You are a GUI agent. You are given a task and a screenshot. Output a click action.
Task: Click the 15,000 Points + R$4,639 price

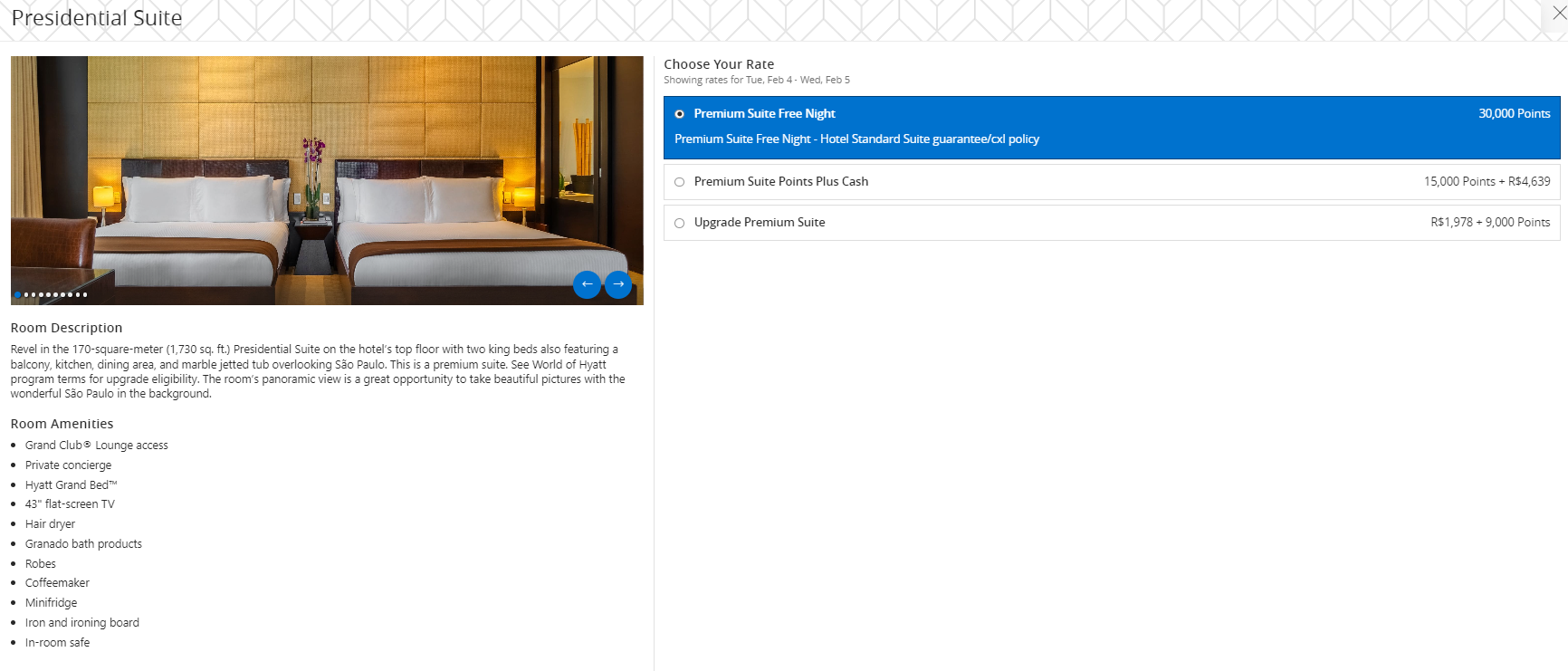(x=1487, y=181)
